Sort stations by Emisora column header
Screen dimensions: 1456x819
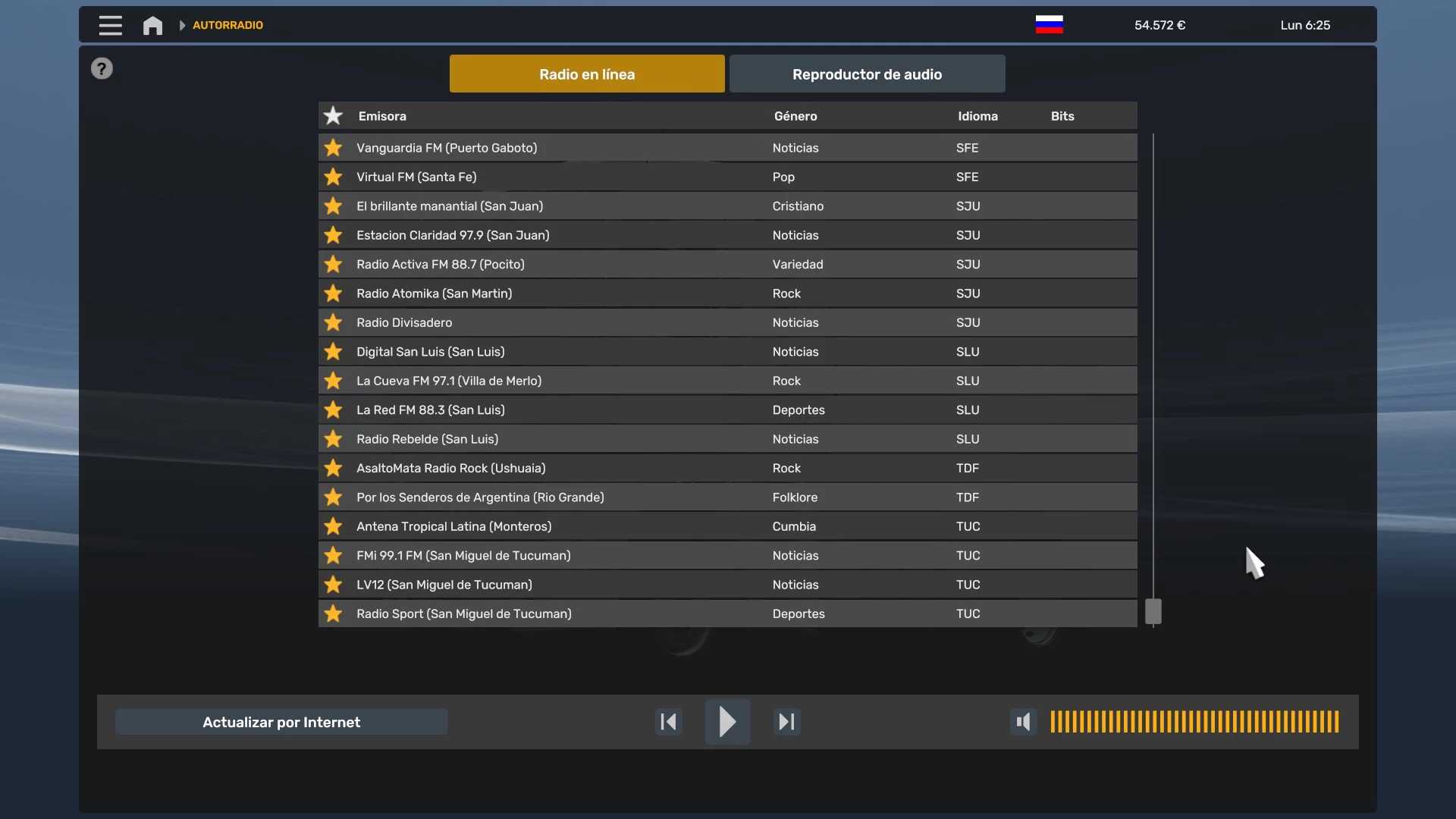pyautogui.click(x=382, y=116)
